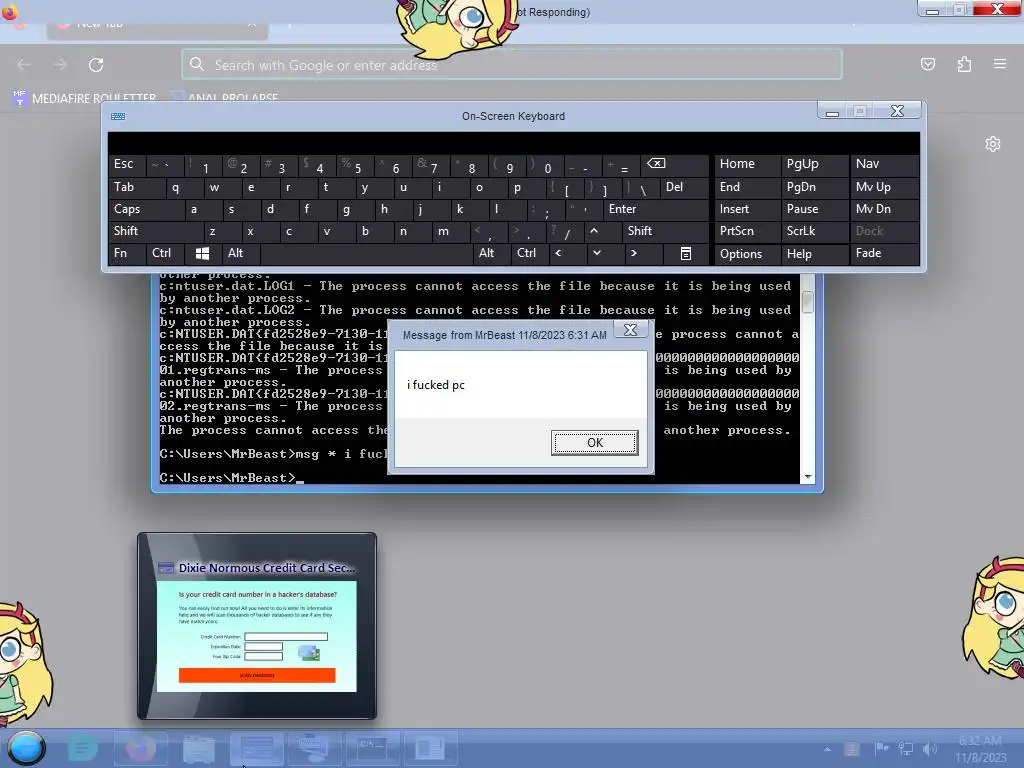Show hidden icons in system tray
1024x768 pixels.
(x=827, y=749)
